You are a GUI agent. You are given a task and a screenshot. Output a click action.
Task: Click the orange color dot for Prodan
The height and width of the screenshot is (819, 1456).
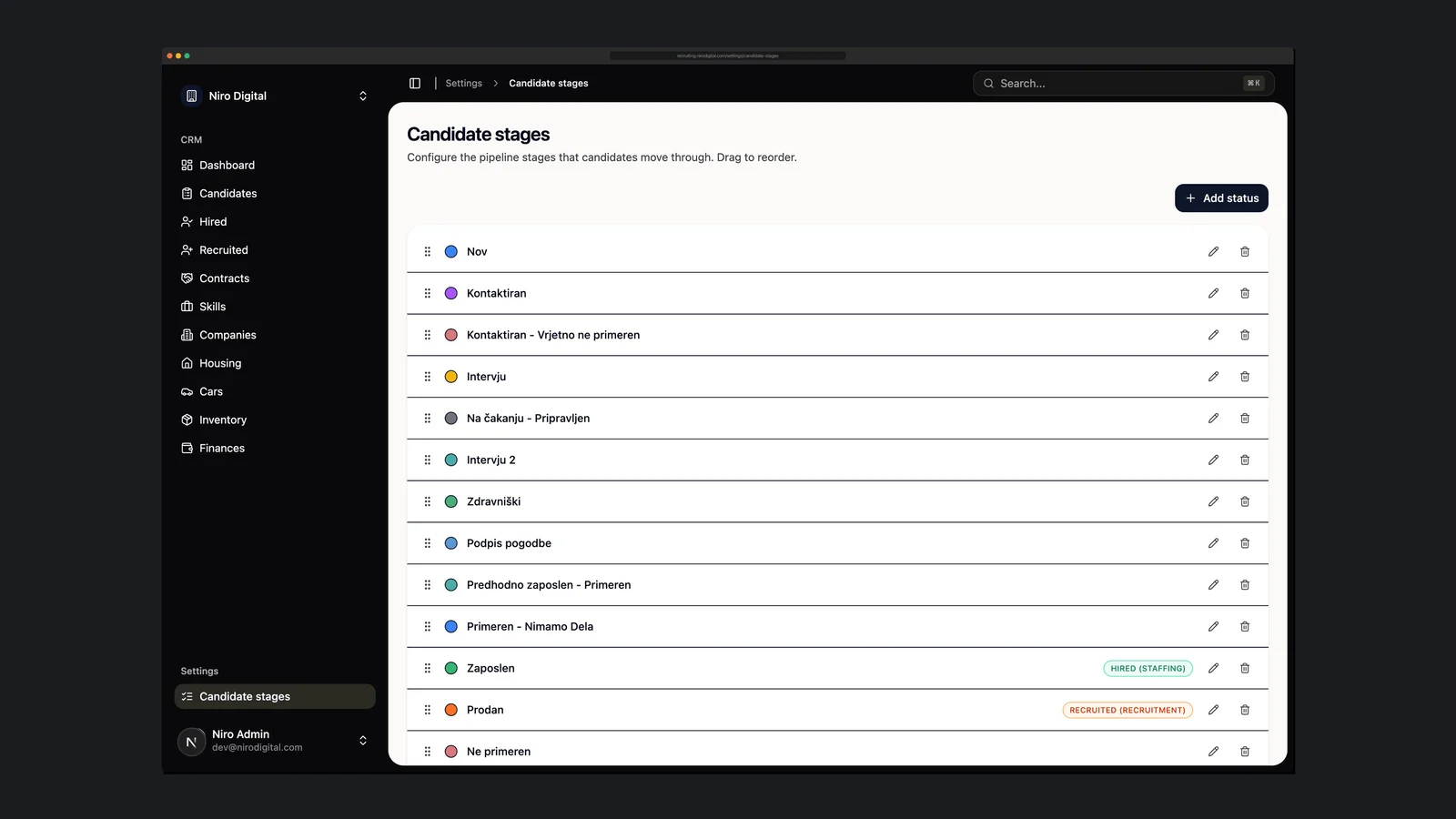click(x=450, y=710)
